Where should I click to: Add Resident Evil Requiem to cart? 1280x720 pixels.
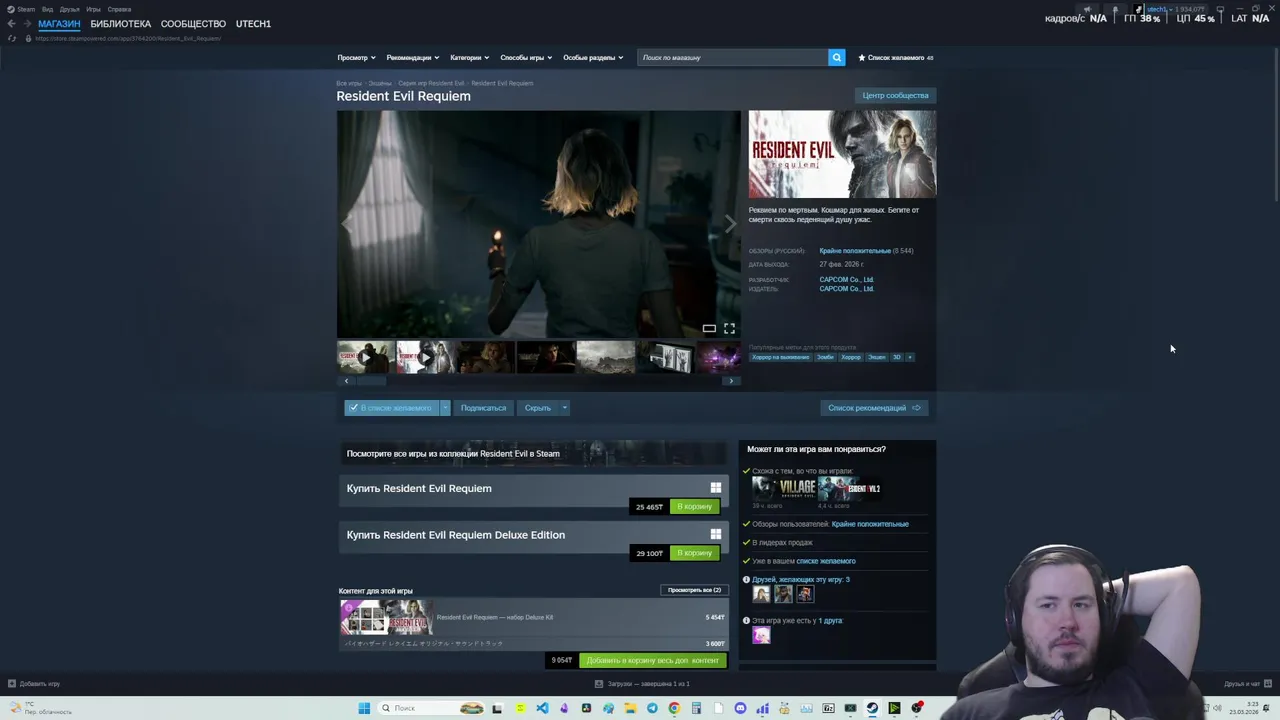point(694,507)
